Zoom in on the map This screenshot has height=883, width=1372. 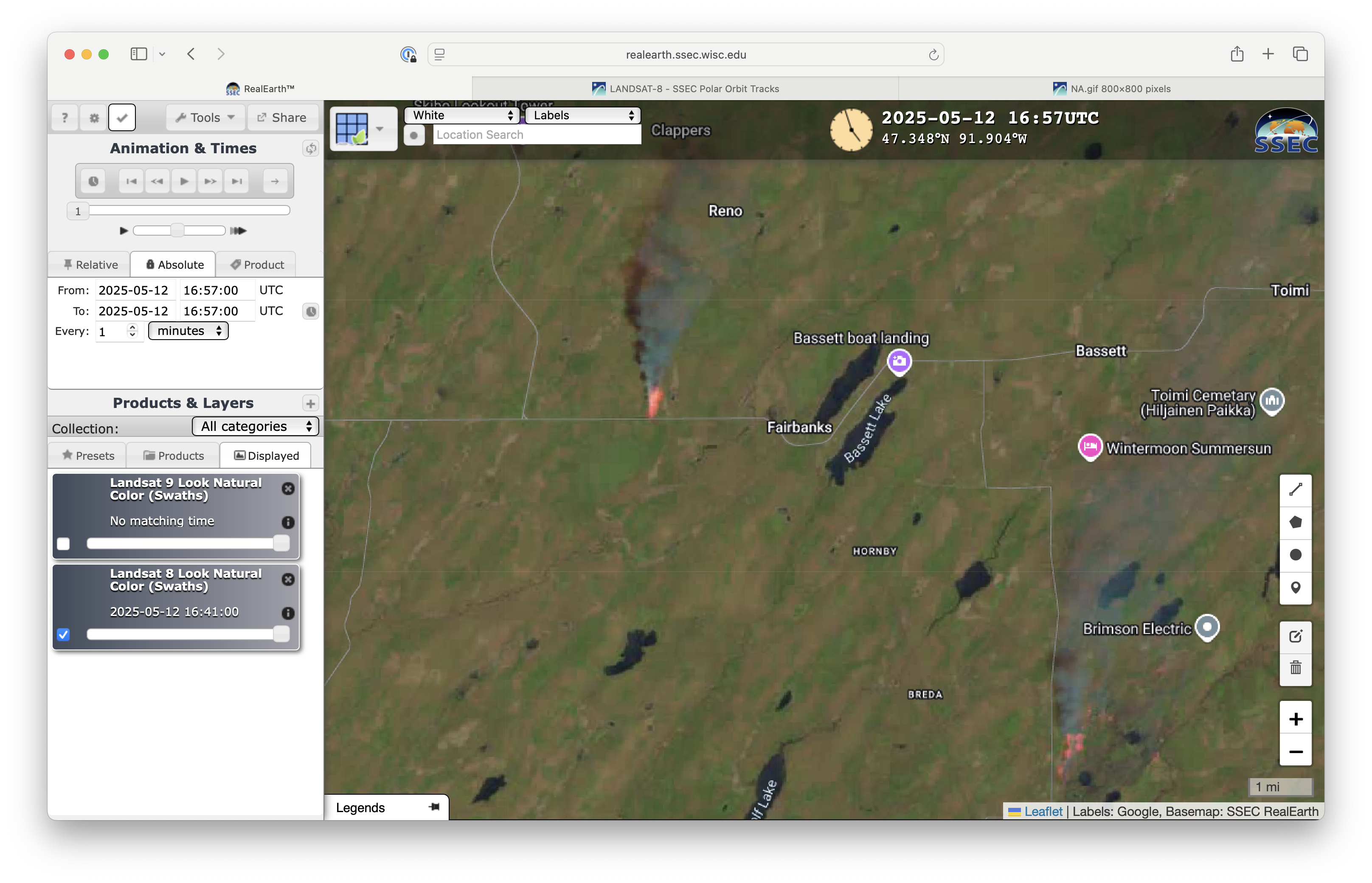point(1295,718)
